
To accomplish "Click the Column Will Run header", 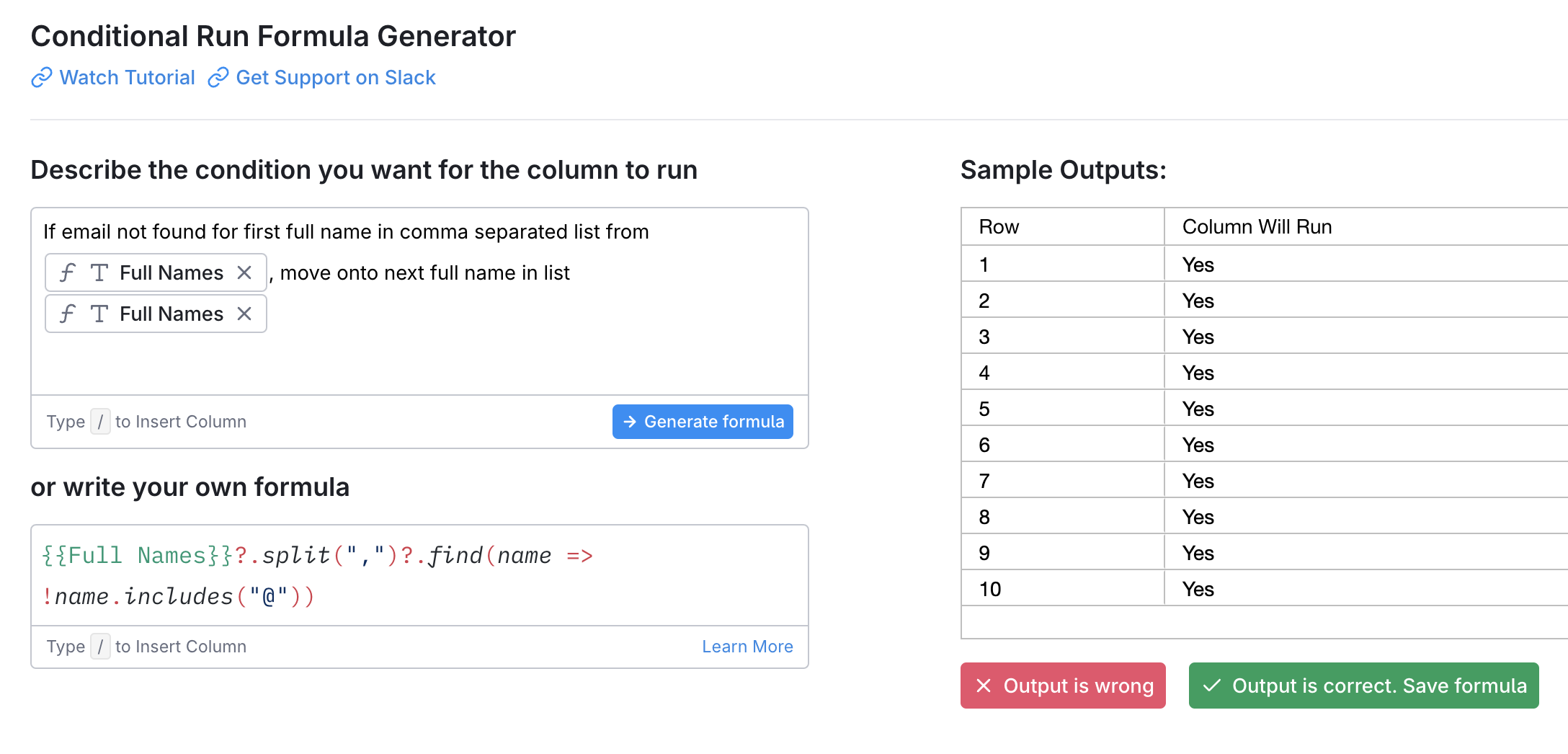I will coord(1257,227).
